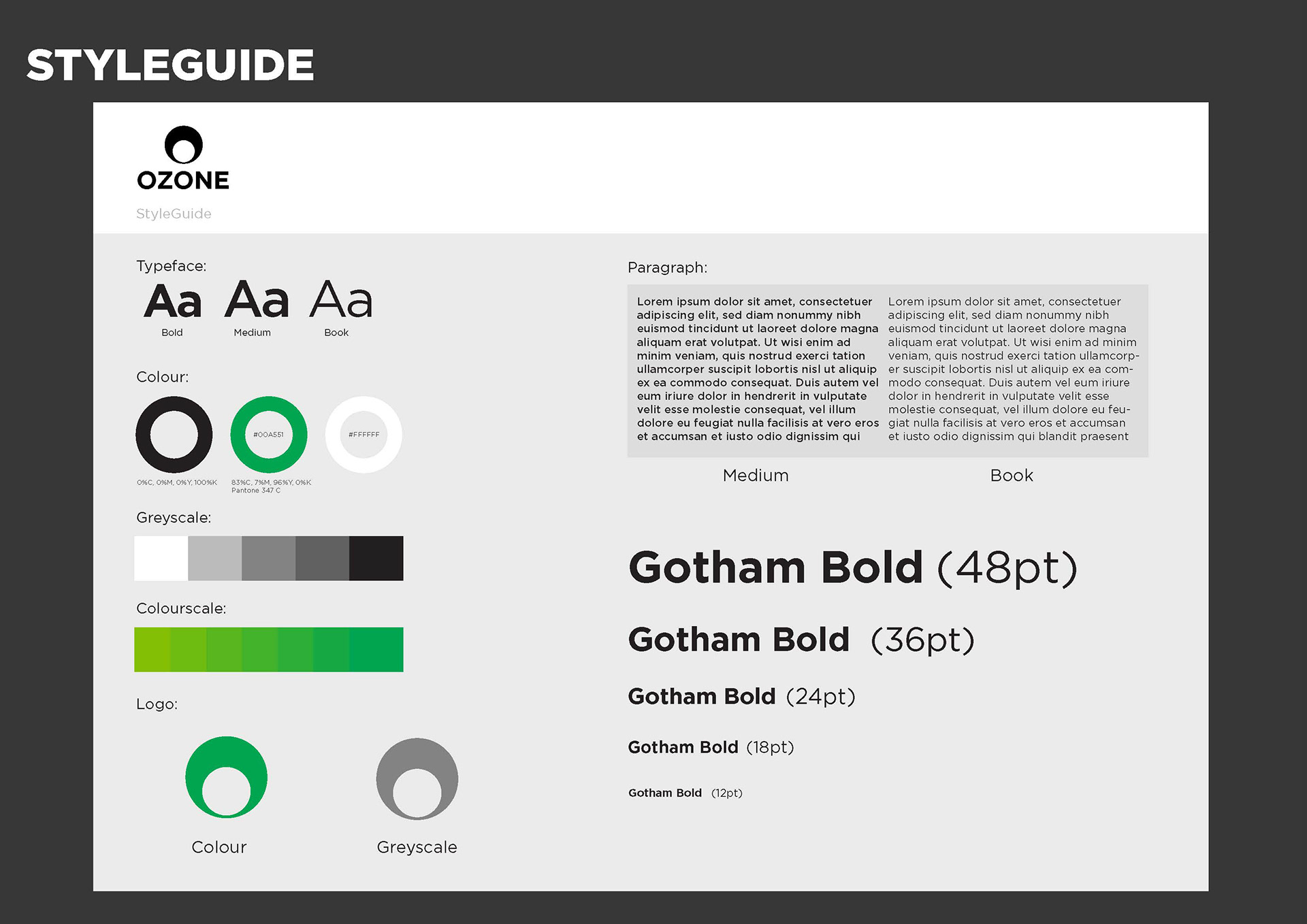This screenshot has width=1307, height=924.
Task: Click the black Ozone logo icon in header
Action: click(x=184, y=144)
